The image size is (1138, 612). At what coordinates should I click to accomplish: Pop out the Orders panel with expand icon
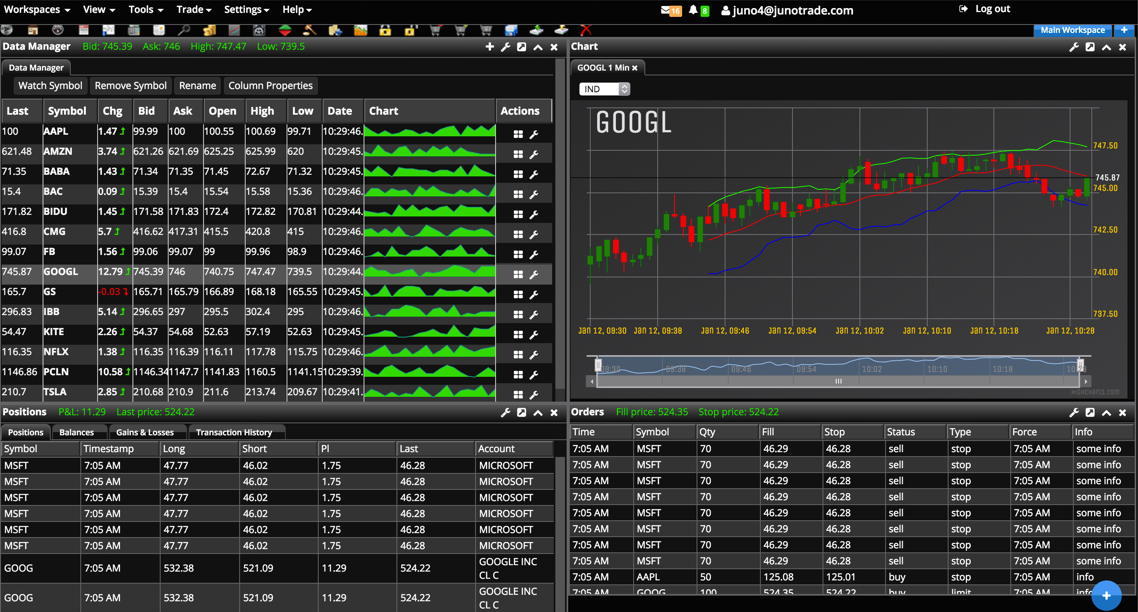point(1090,412)
